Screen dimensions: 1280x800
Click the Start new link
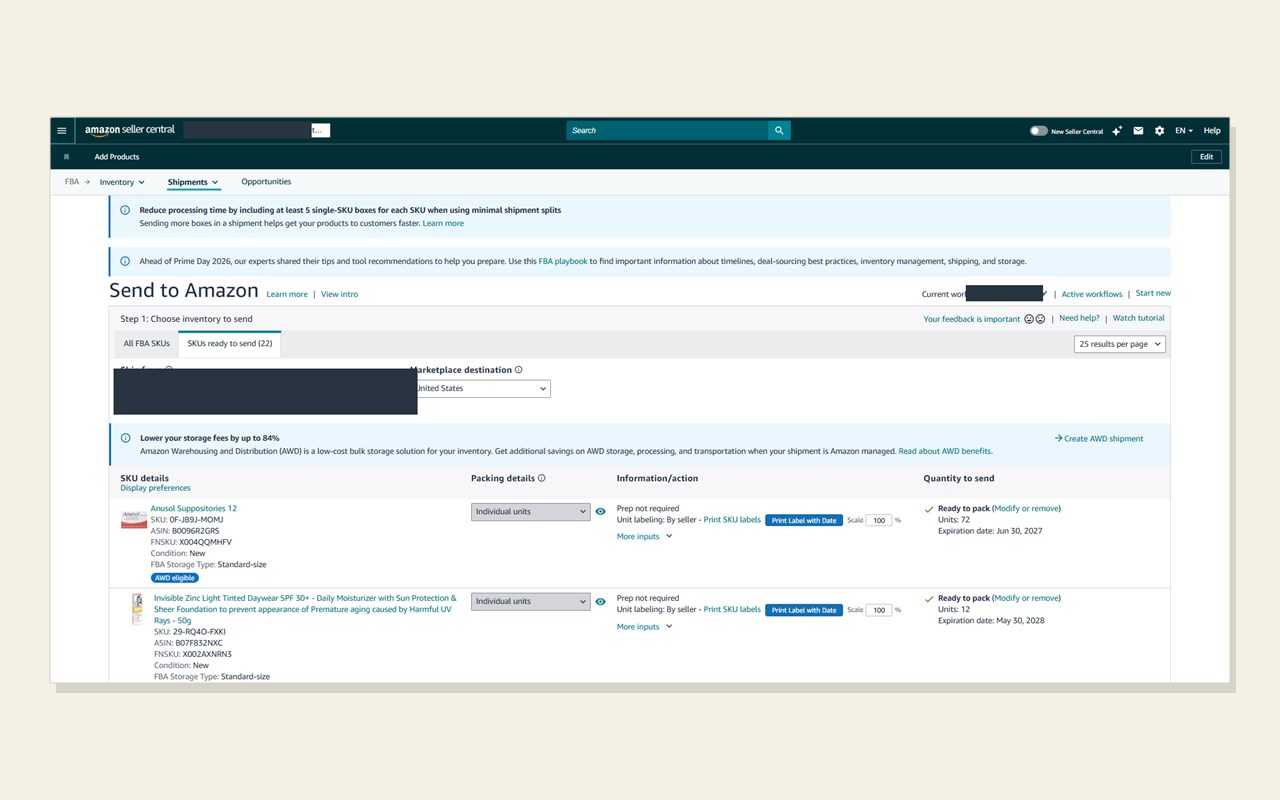coord(1153,294)
